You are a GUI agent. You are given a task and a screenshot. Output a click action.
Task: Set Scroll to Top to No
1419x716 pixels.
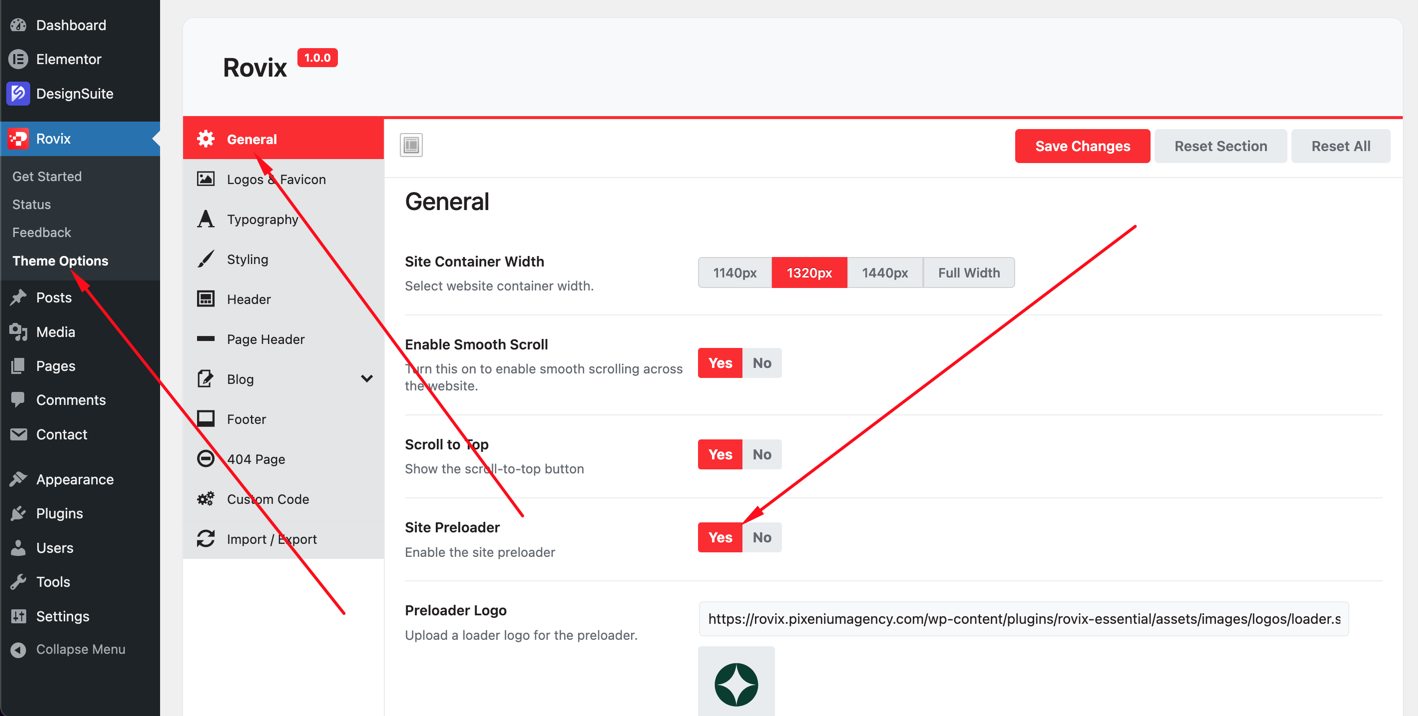pos(762,454)
